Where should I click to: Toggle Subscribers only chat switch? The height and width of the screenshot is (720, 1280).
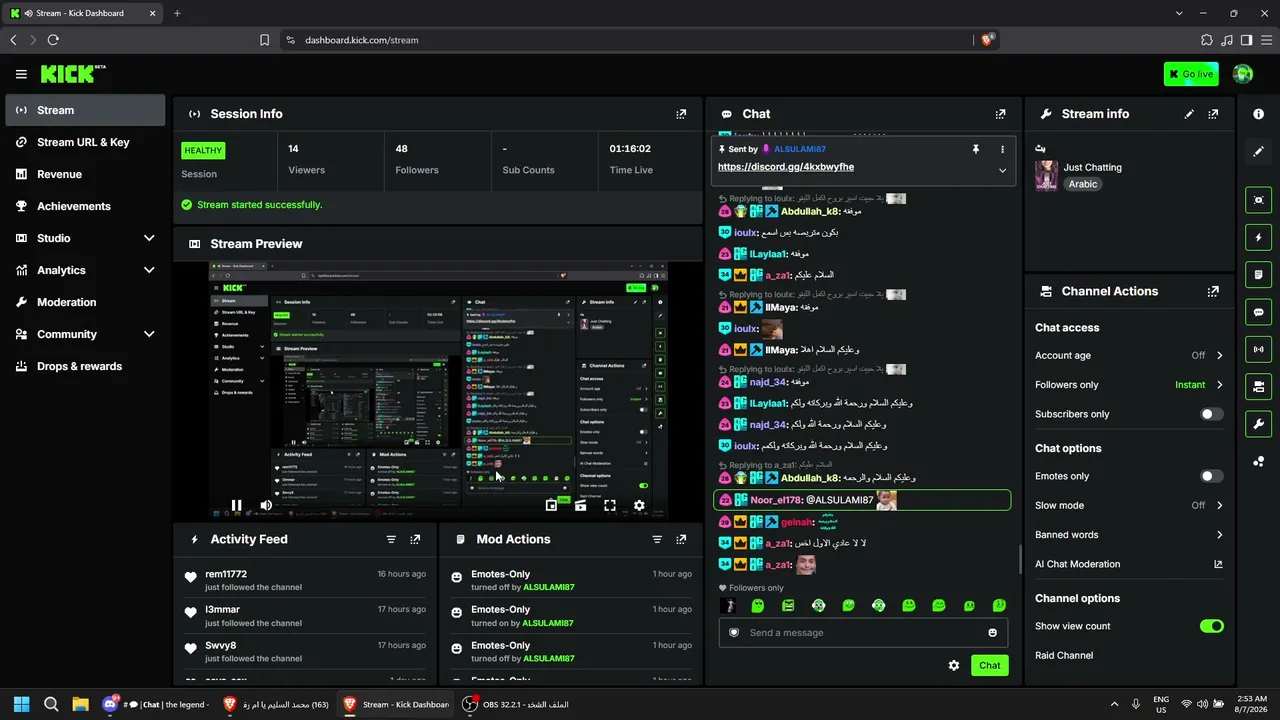[x=1211, y=414]
